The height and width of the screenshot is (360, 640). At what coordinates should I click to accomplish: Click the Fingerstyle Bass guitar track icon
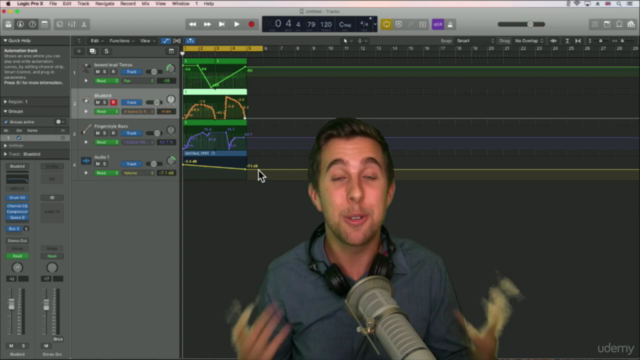point(86,130)
